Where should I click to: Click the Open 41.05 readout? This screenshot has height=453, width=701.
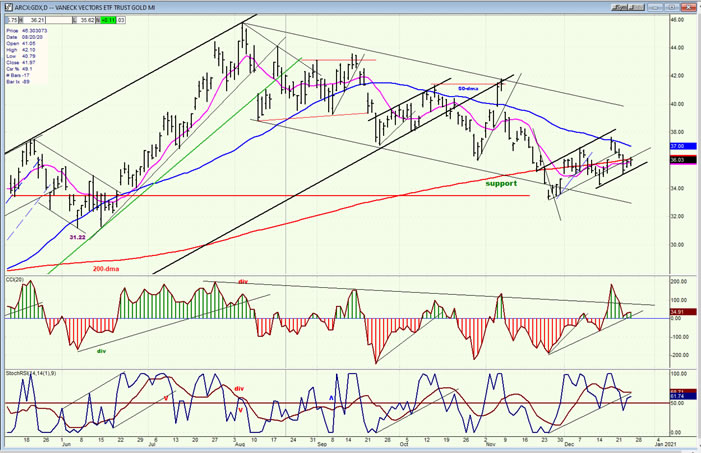coord(19,44)
